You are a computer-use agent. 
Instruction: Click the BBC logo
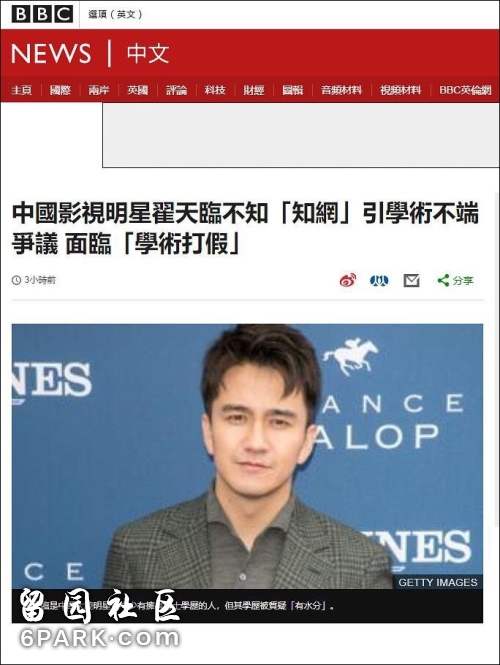point(42,14)
